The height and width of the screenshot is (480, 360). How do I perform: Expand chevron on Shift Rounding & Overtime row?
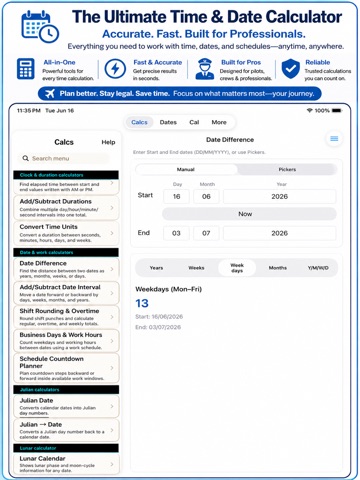112,317
